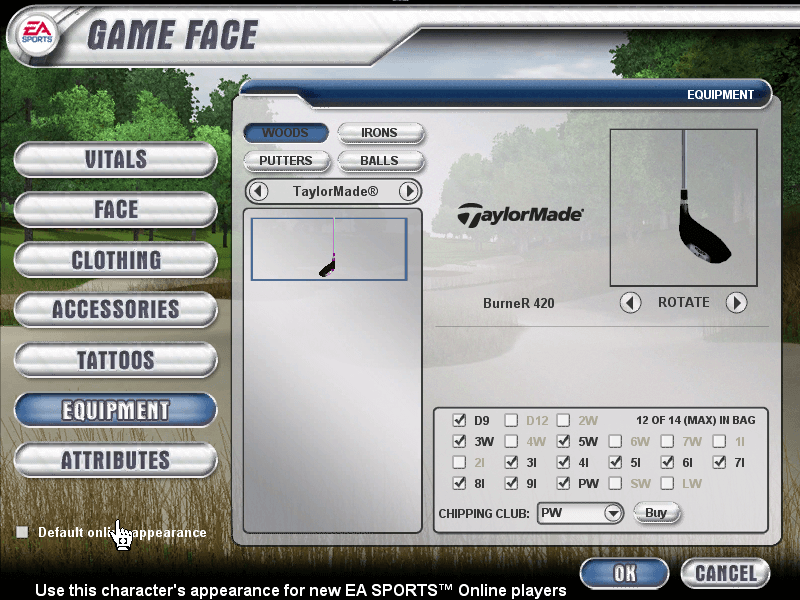
Task: Switch to the WOODS tab
Action: tap(286, 133)
